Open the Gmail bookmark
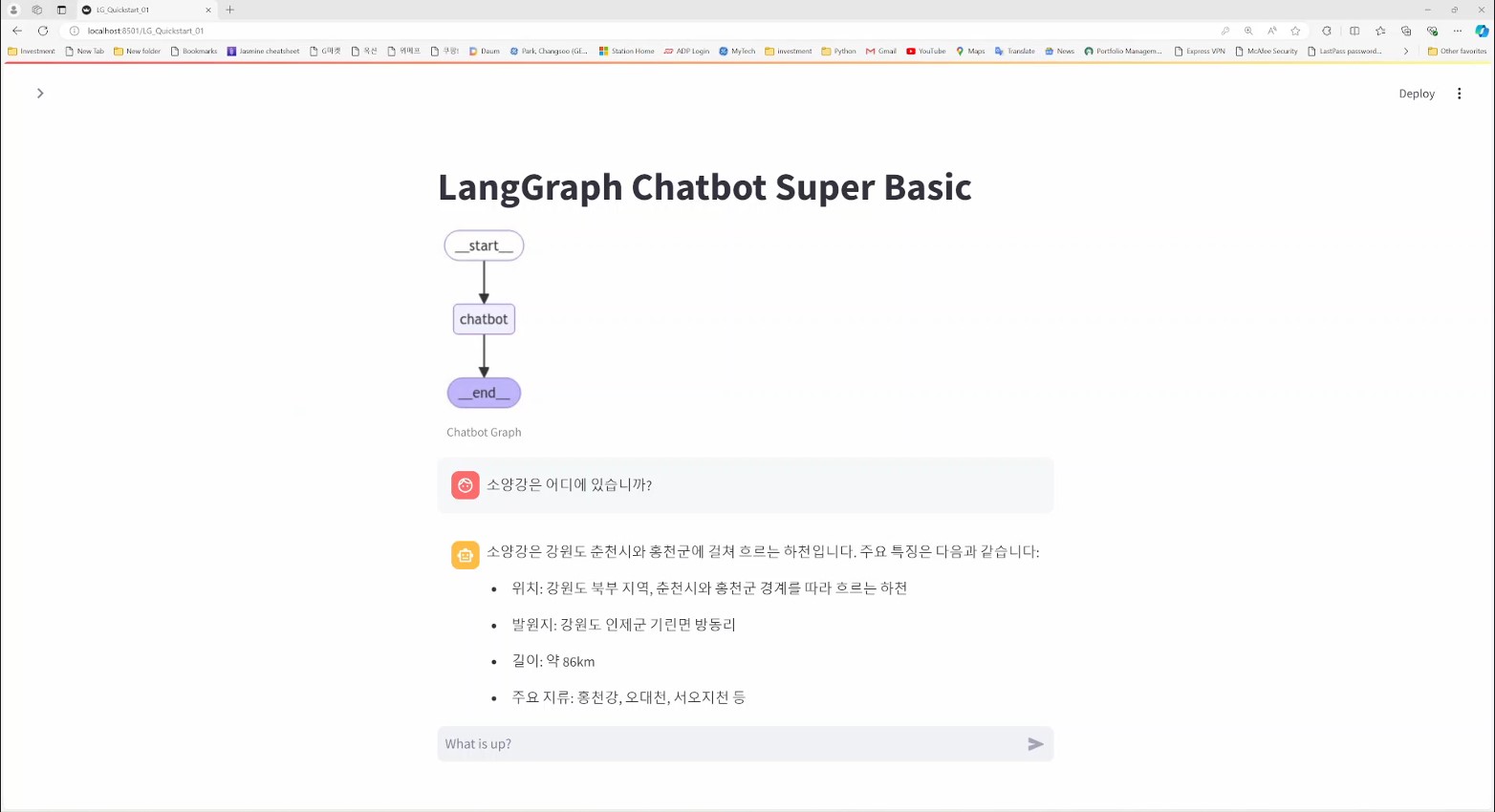The image size is (1495, 812). pos(881,52)
